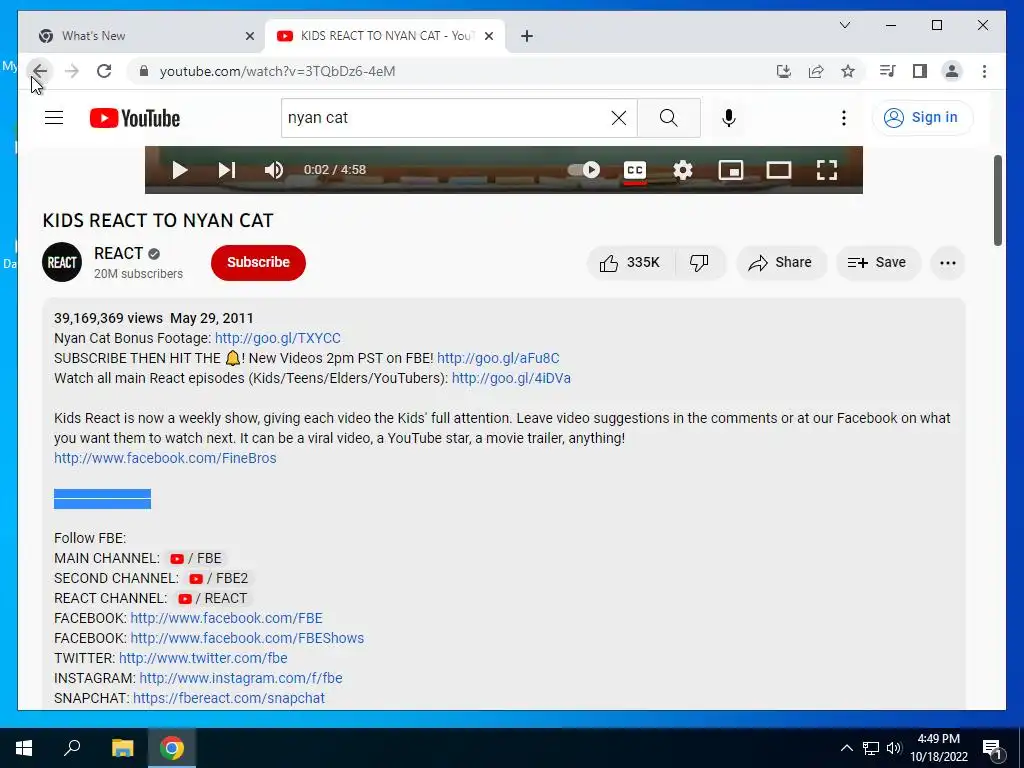Image resolution: width=1024 pixels, height=768 pixels.
Task: Toggle closed captions with the CC button
Action: pyautogui.click(x=635, y=170)
